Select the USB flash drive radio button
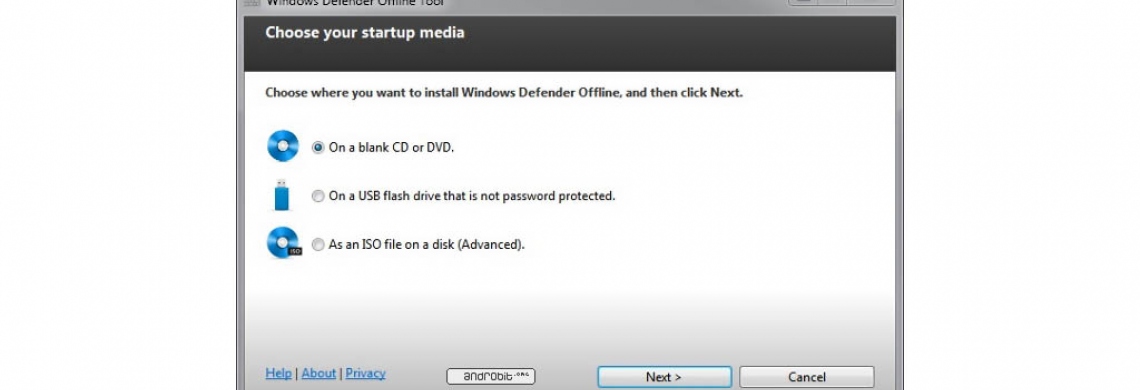 click(x=318, y=196)
